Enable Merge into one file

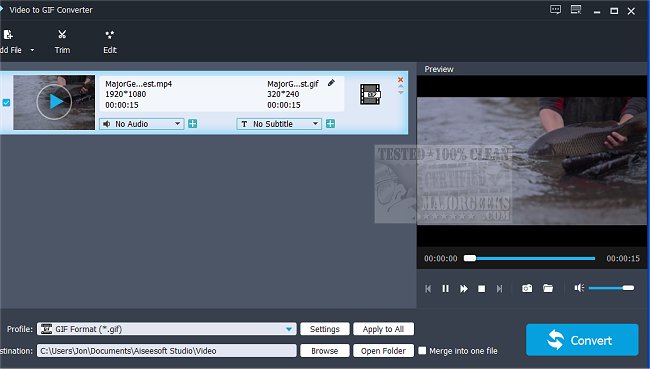click(x=422, y=351)
